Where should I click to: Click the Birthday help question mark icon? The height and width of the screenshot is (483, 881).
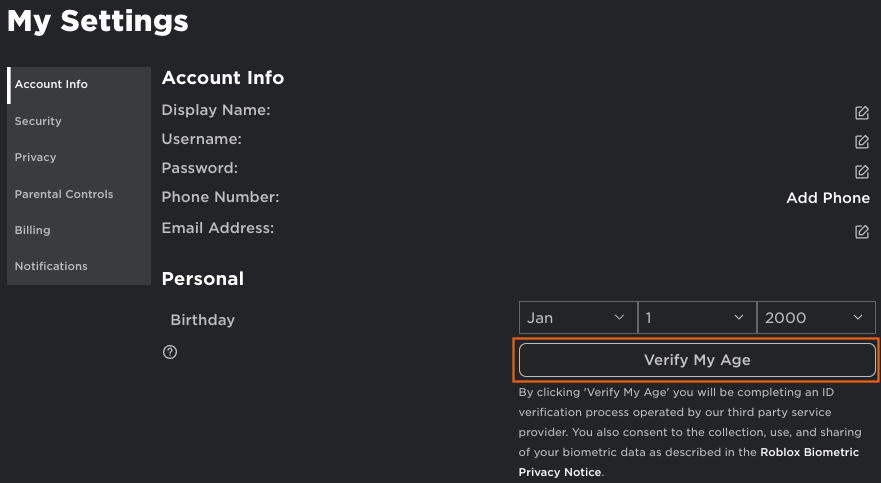pyautogui.click(x=170, y=352)
